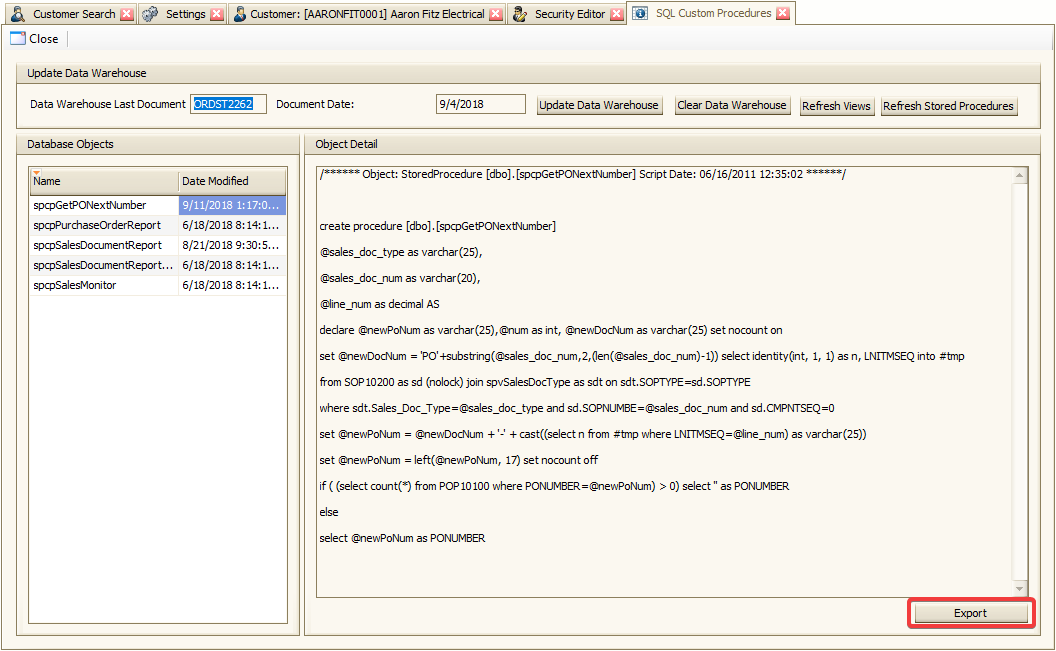Image resolution: width=1056 pixels, height=651 pixels.
Task: Export the stored procedure script
Action: (970, 614)
